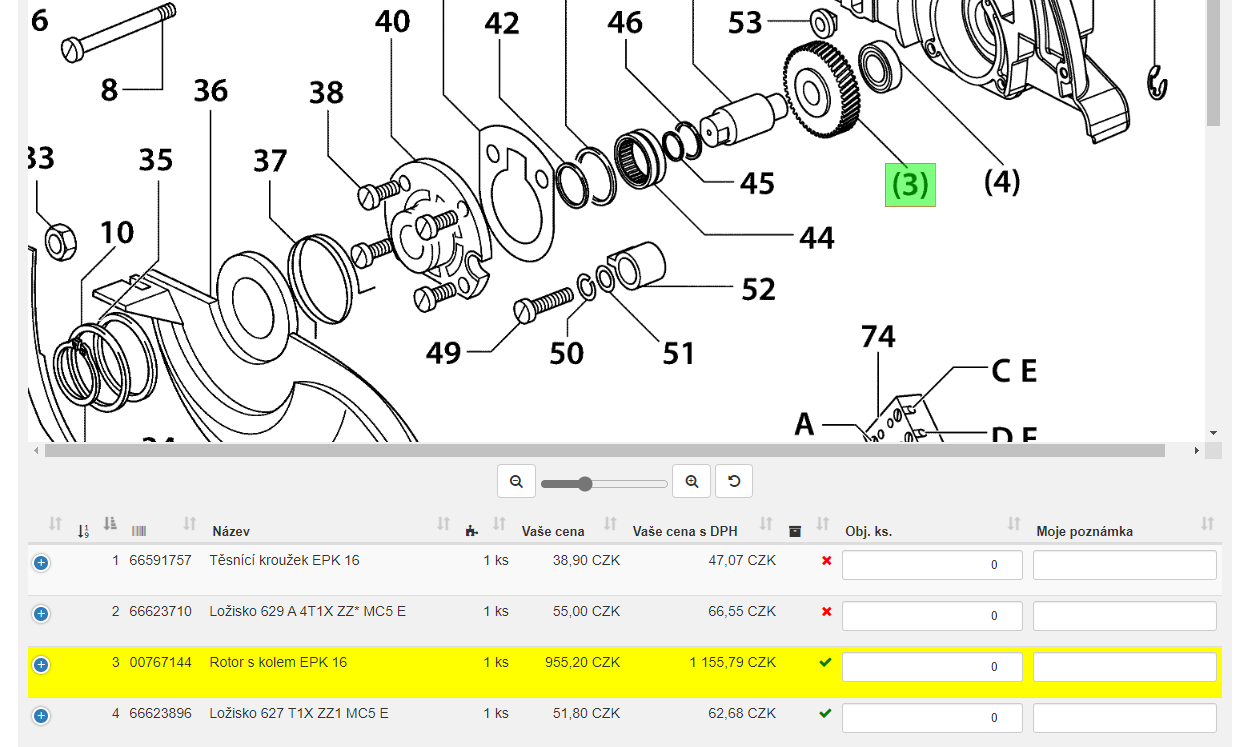1242x747 pixels.
Task: Expand row details for Ložisko 629 A
Action: 41,613
